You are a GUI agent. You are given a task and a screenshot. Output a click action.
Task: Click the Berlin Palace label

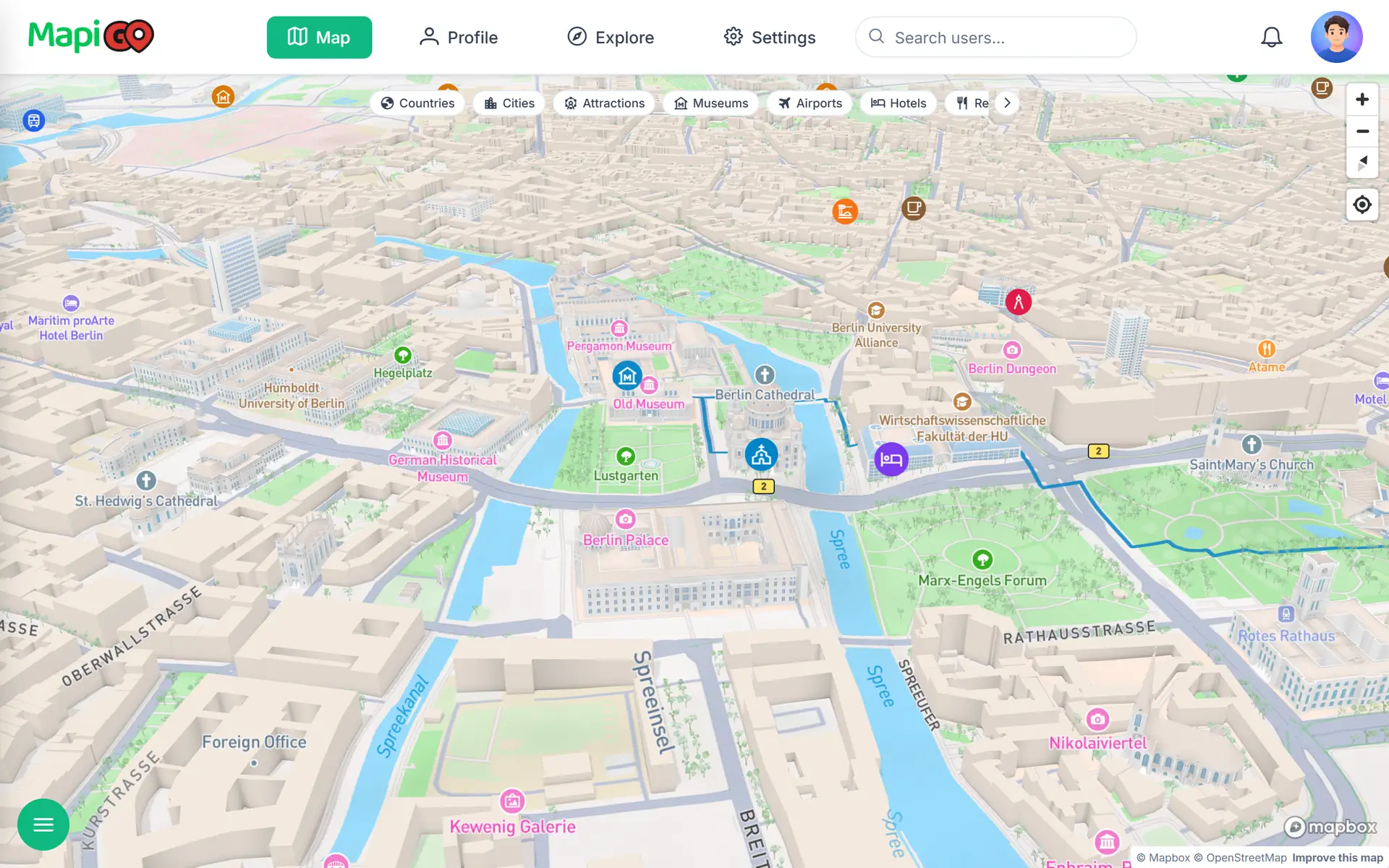pyautogui.click(x=626, y=540)
